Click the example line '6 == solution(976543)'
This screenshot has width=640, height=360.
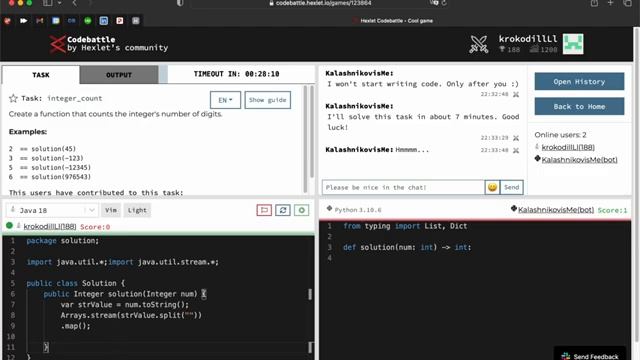coord(50,177)
